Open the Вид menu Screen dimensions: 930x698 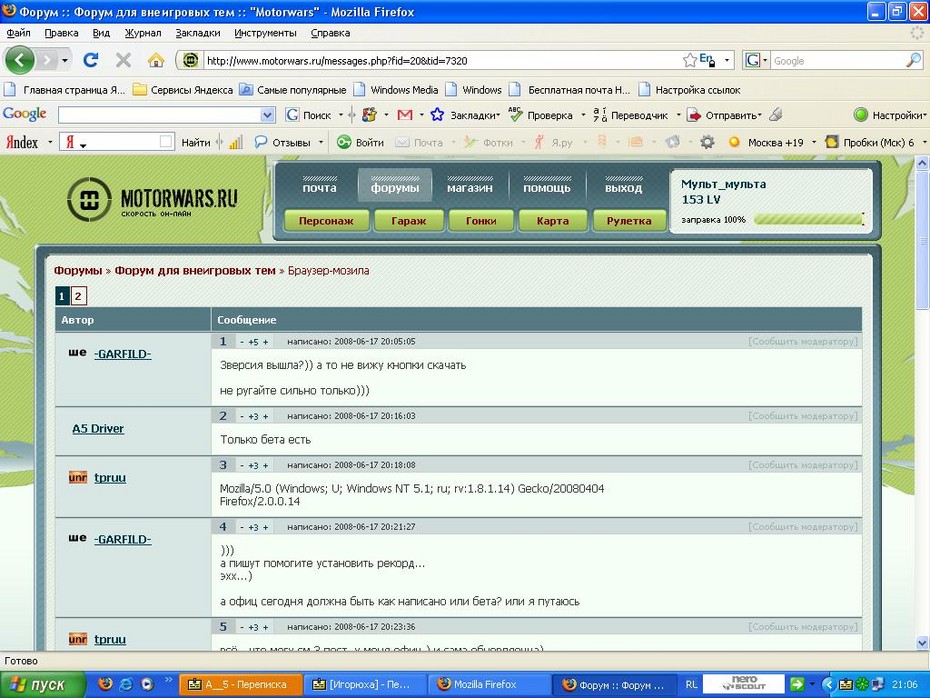tap(101, 33)
